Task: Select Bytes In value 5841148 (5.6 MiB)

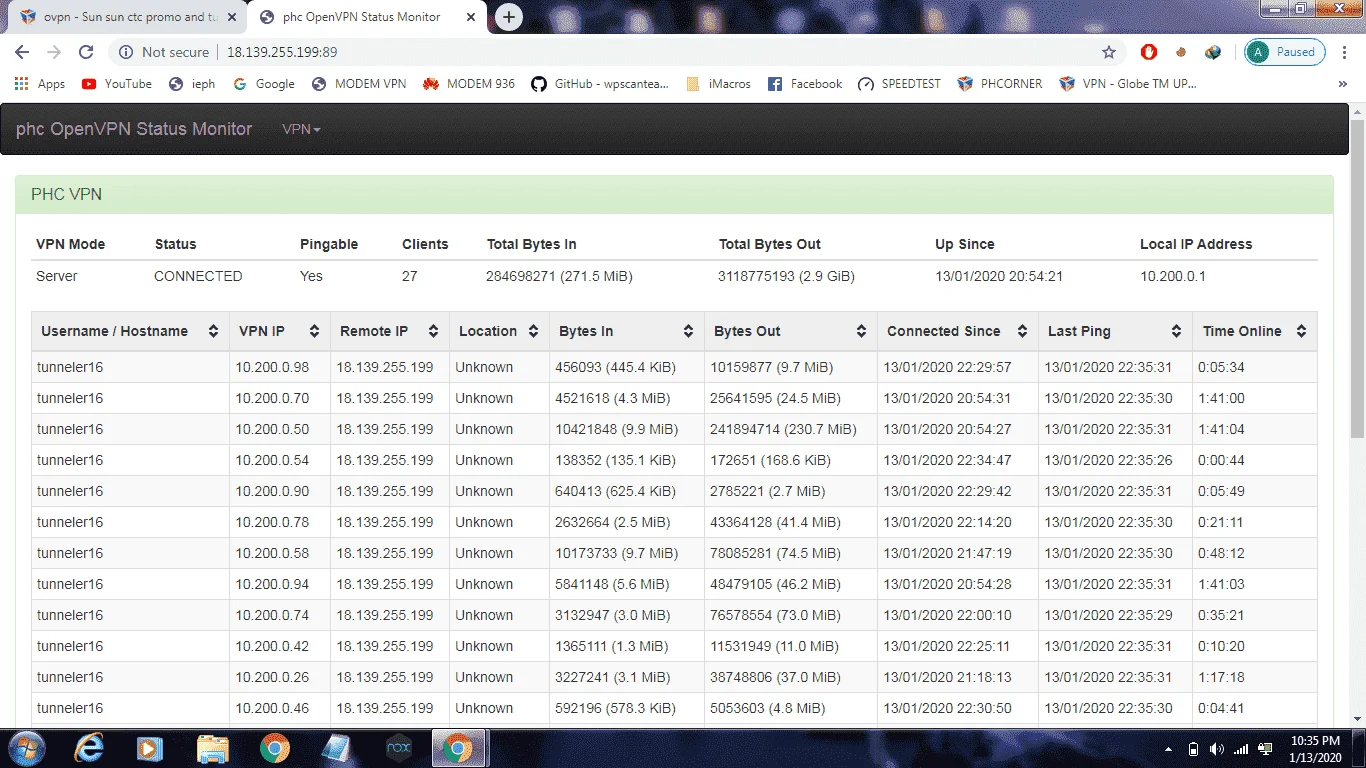Action: [612, 584]
